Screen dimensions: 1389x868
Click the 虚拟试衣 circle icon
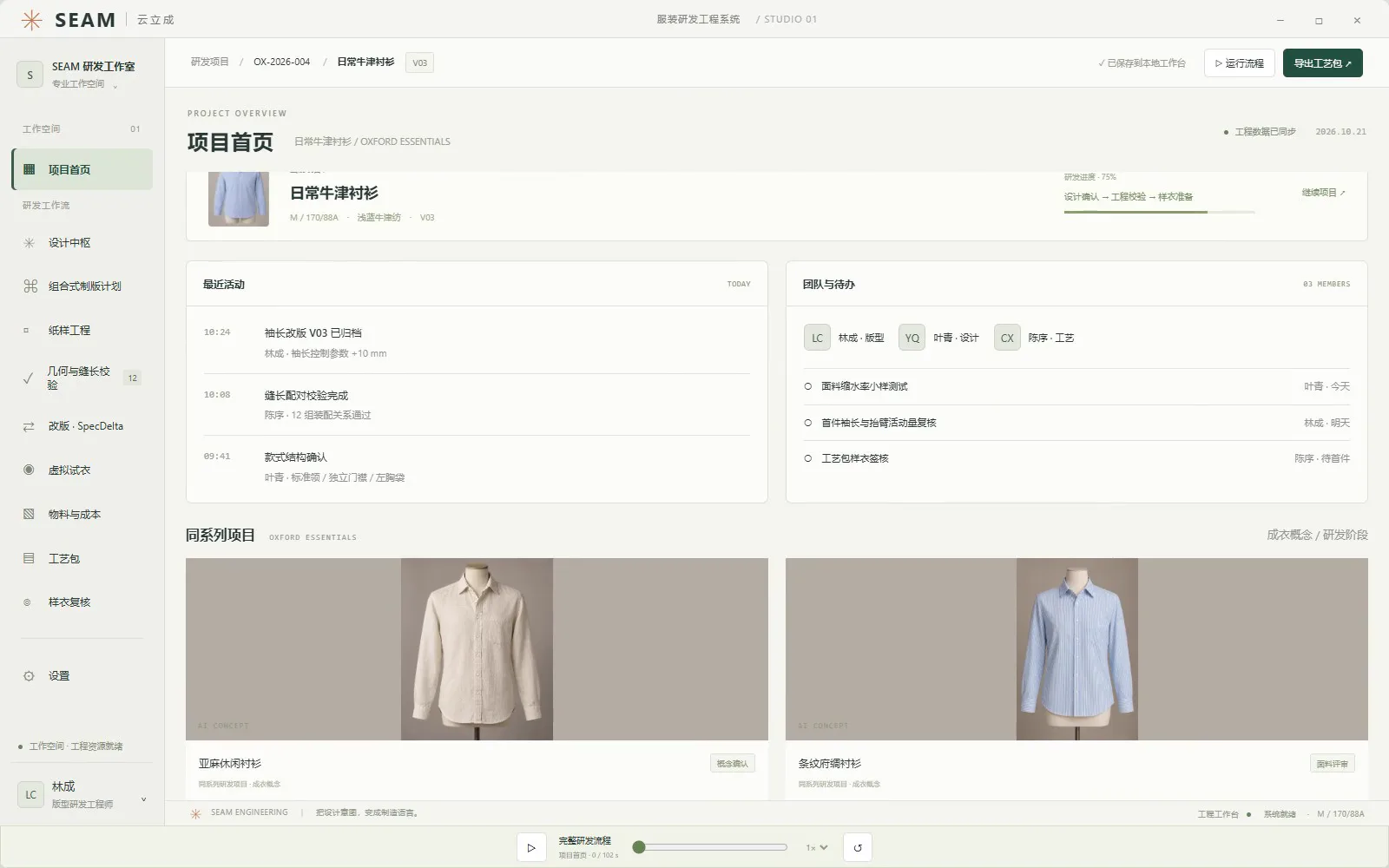pyautogui.click(x=29, y=470)
